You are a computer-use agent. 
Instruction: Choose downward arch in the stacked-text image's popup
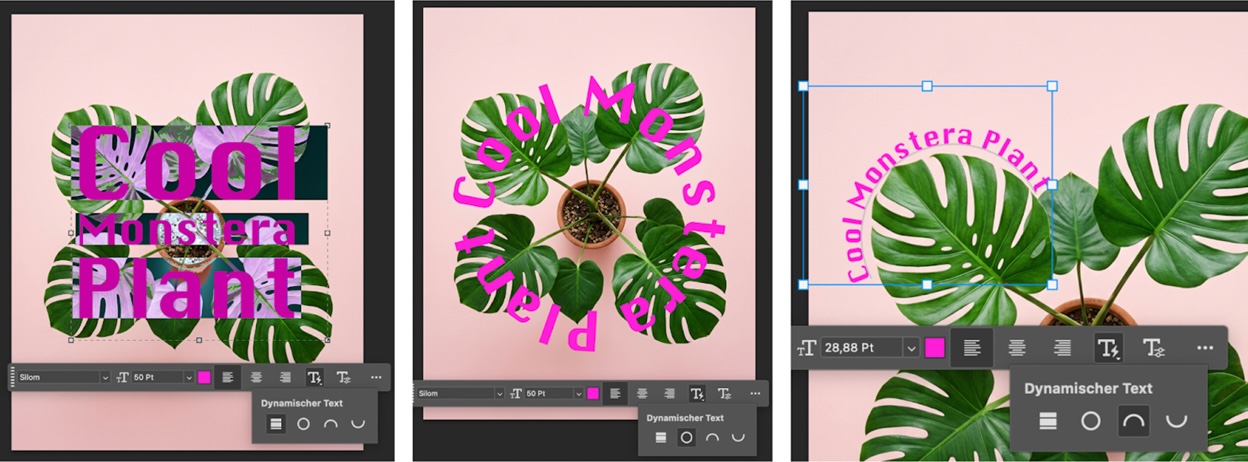(x=357, y=424)
